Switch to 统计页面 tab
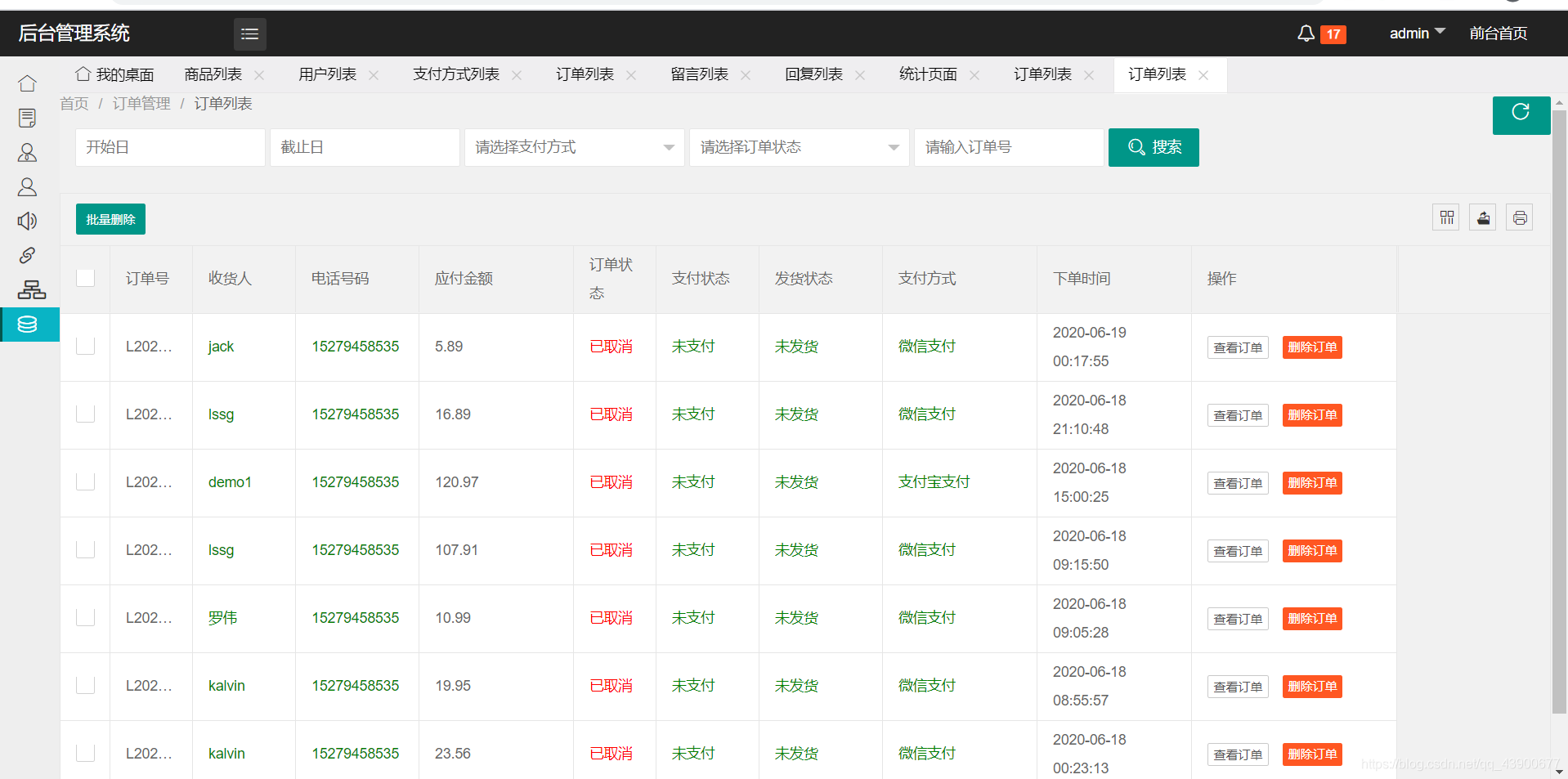 tap(929, 74)
